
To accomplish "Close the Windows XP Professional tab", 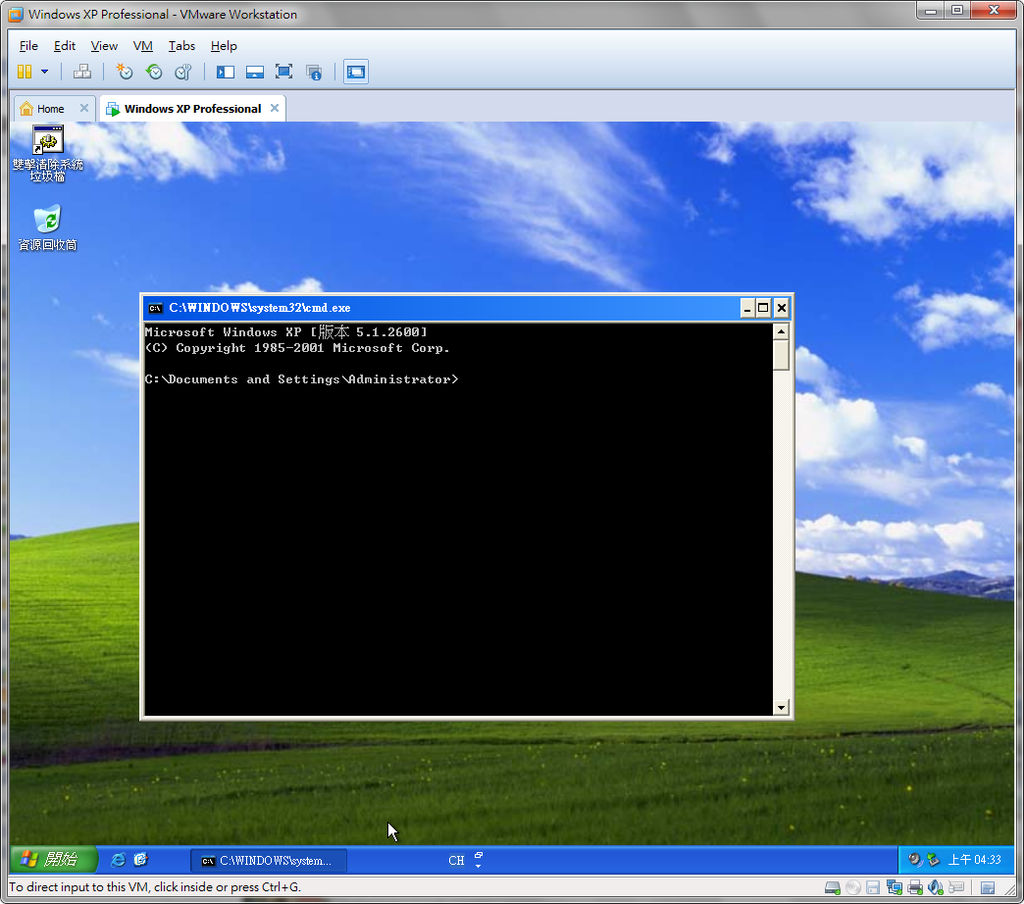I will point(275,108).
